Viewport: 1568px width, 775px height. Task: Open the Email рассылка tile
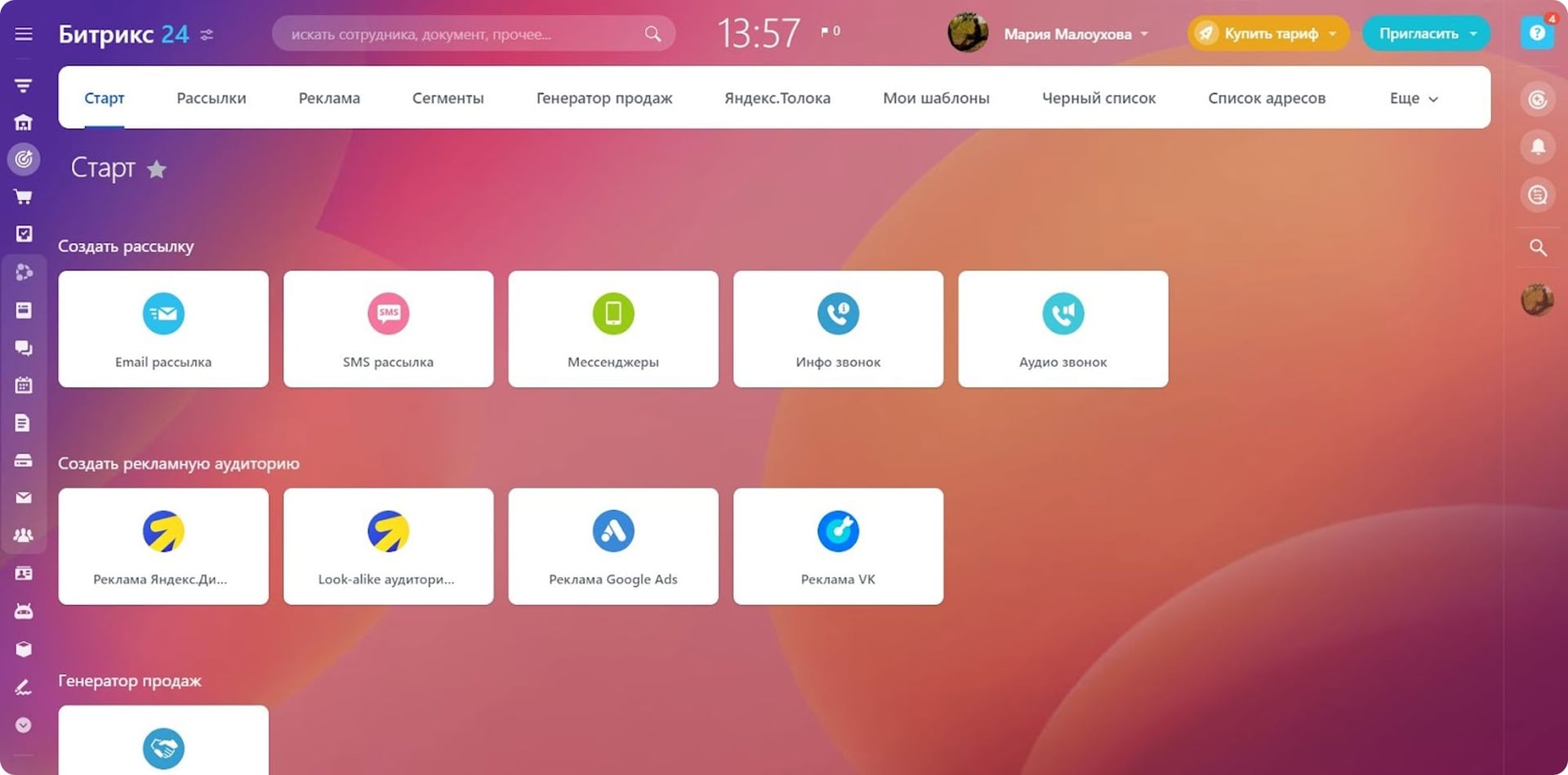pos(163,329)
